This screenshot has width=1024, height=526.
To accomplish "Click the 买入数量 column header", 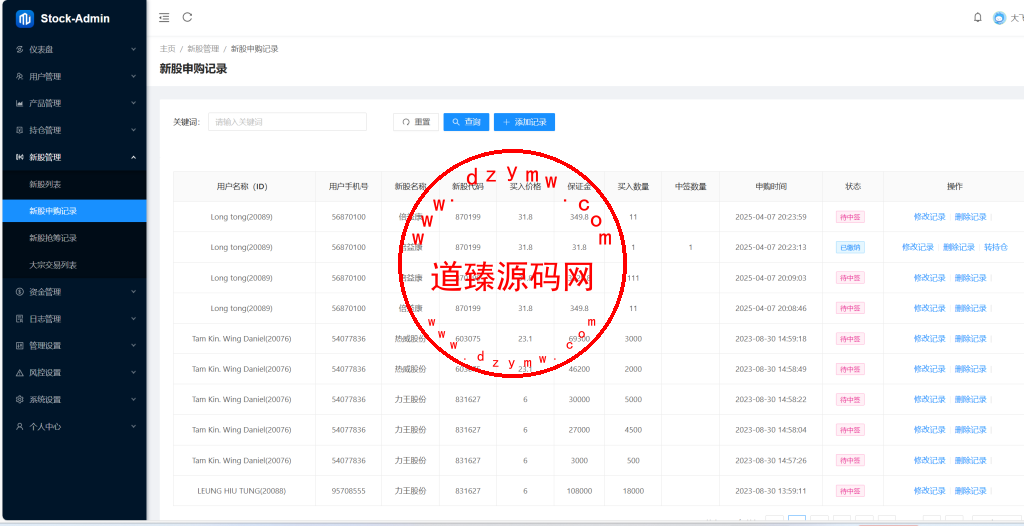I will (x=633, y=187).
